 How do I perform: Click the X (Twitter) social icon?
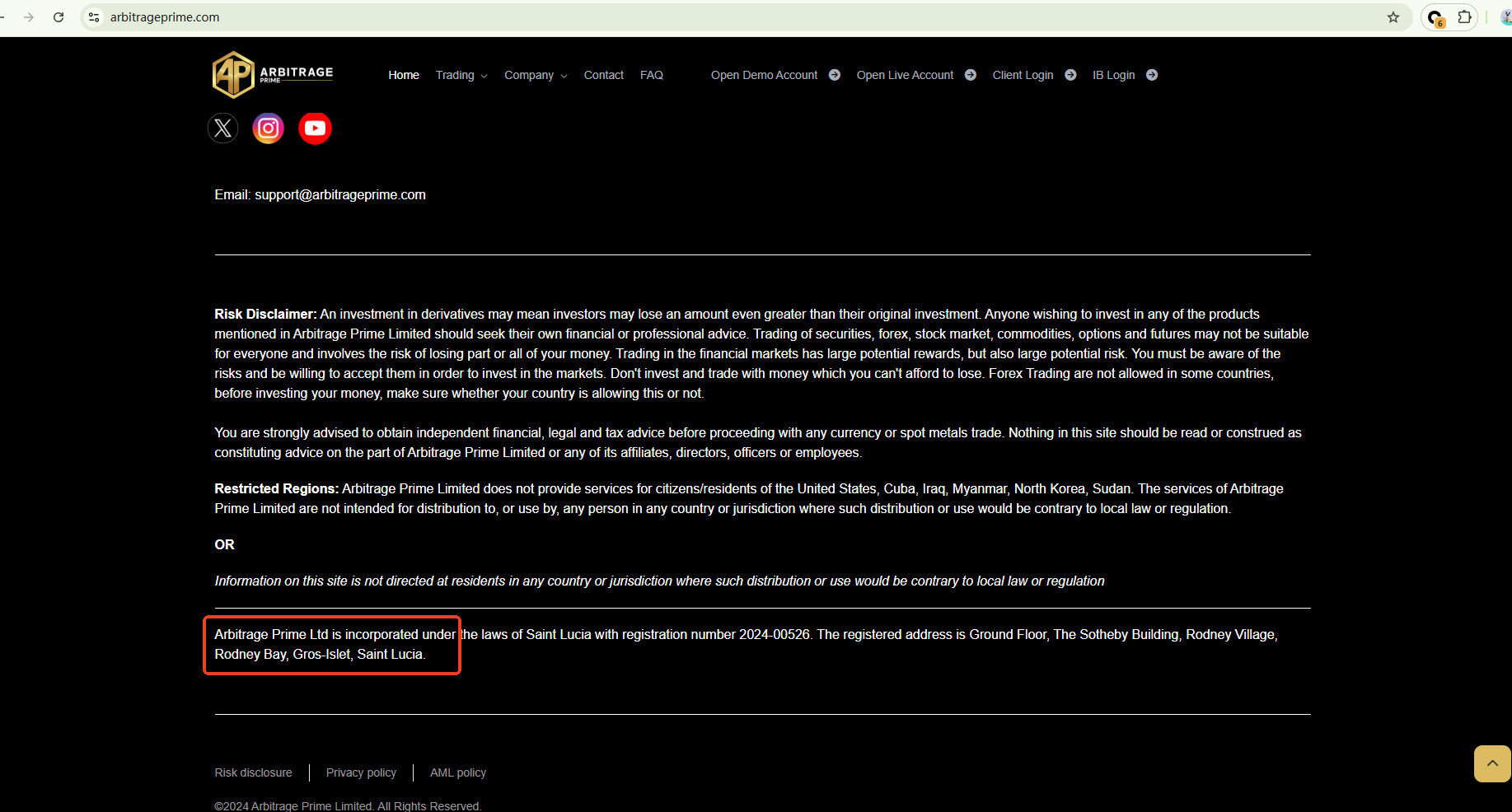[x=222, y=128]
